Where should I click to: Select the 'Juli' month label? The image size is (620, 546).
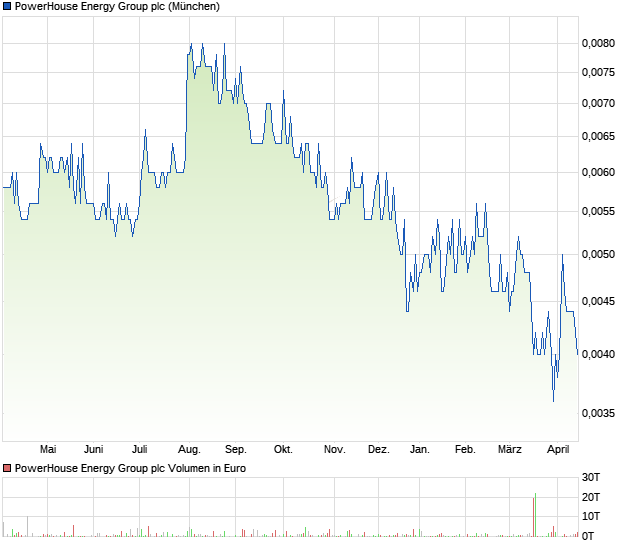point(140,450)
